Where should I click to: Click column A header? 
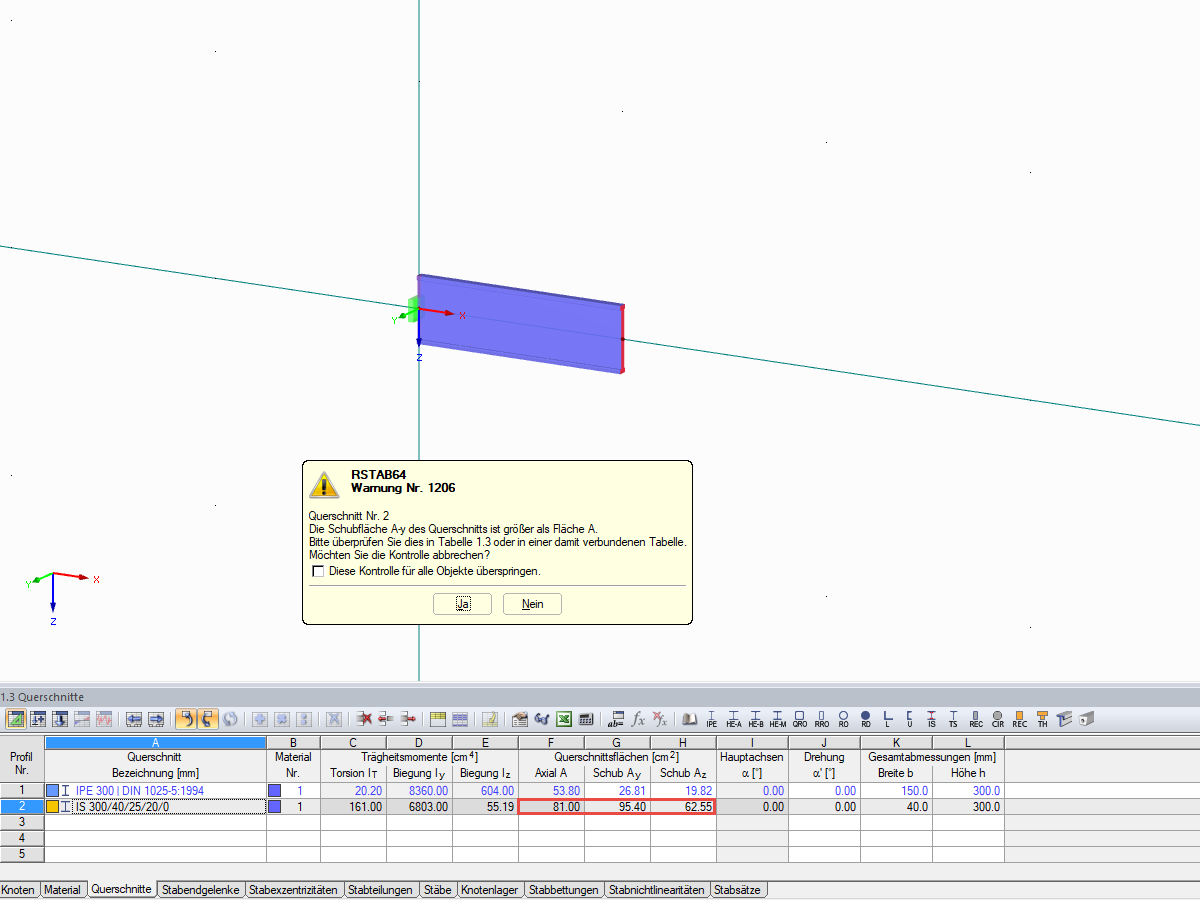coord(155,743)
